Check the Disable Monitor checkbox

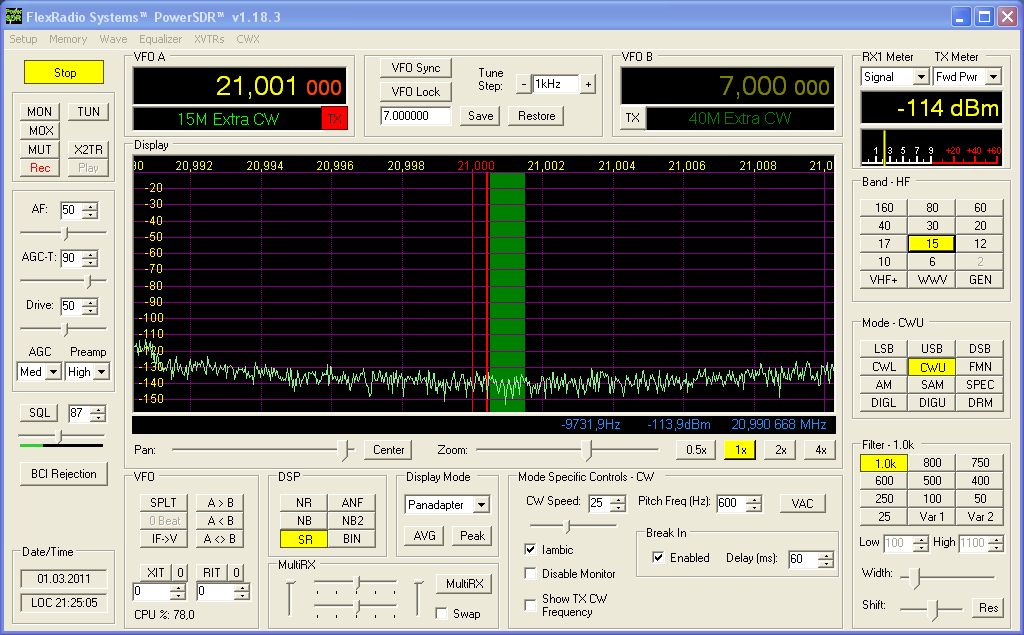(x=530, y=574)
